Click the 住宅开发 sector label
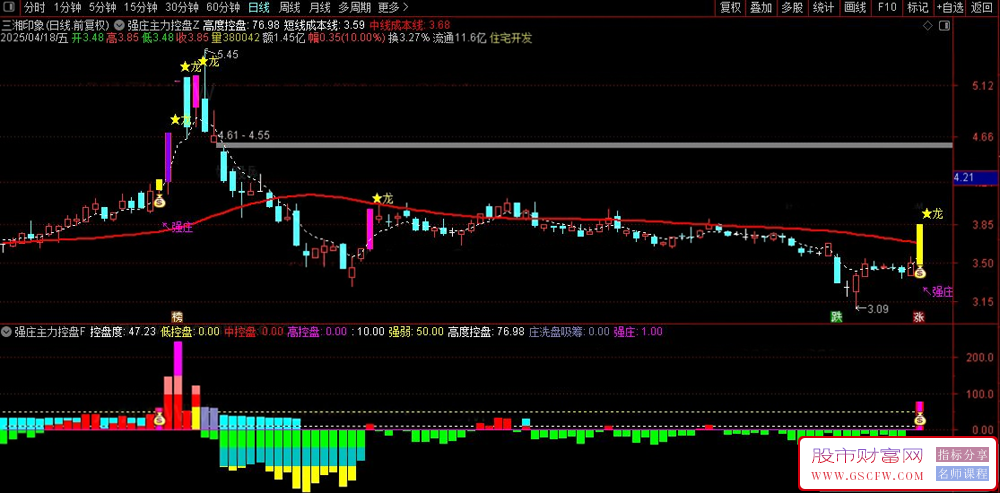Viewport: 1000px width, 493px height. [x=511, y=38]
